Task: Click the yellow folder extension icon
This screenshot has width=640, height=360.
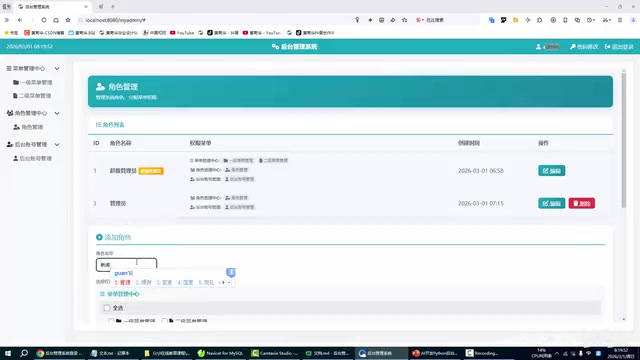Action: (516, 20)
